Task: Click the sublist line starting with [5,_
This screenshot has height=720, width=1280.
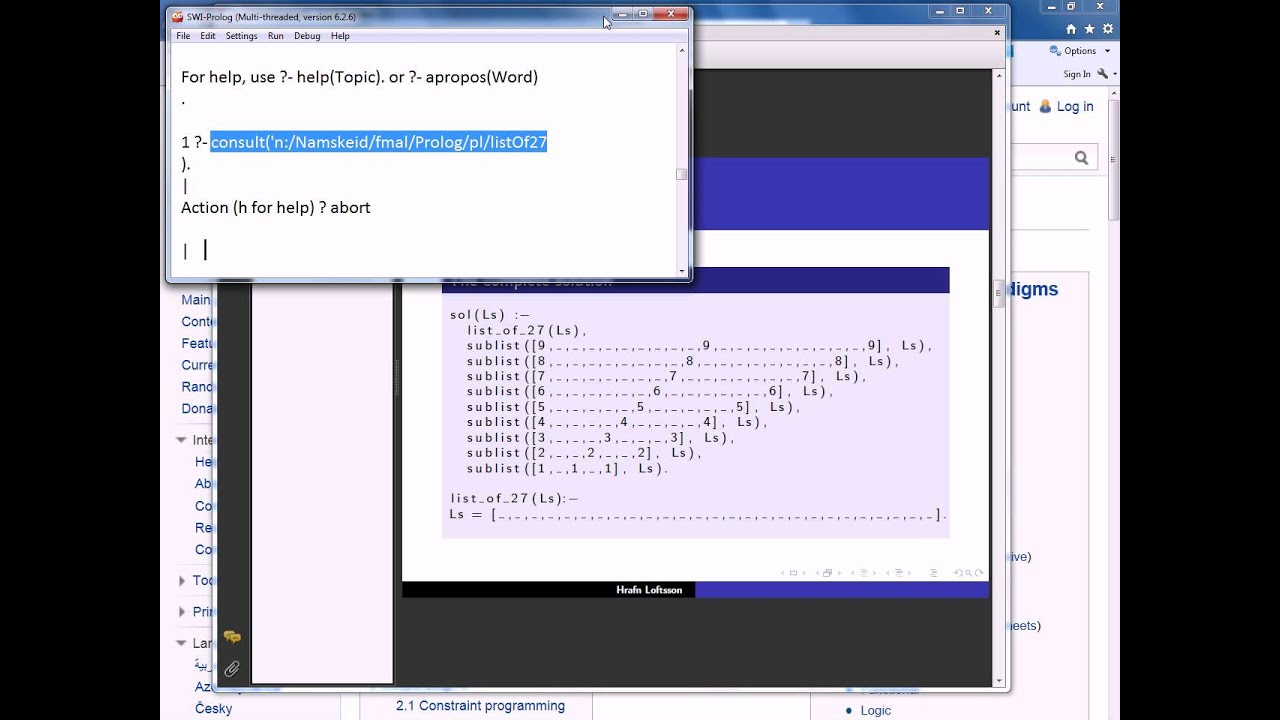Action: (634, 407)
